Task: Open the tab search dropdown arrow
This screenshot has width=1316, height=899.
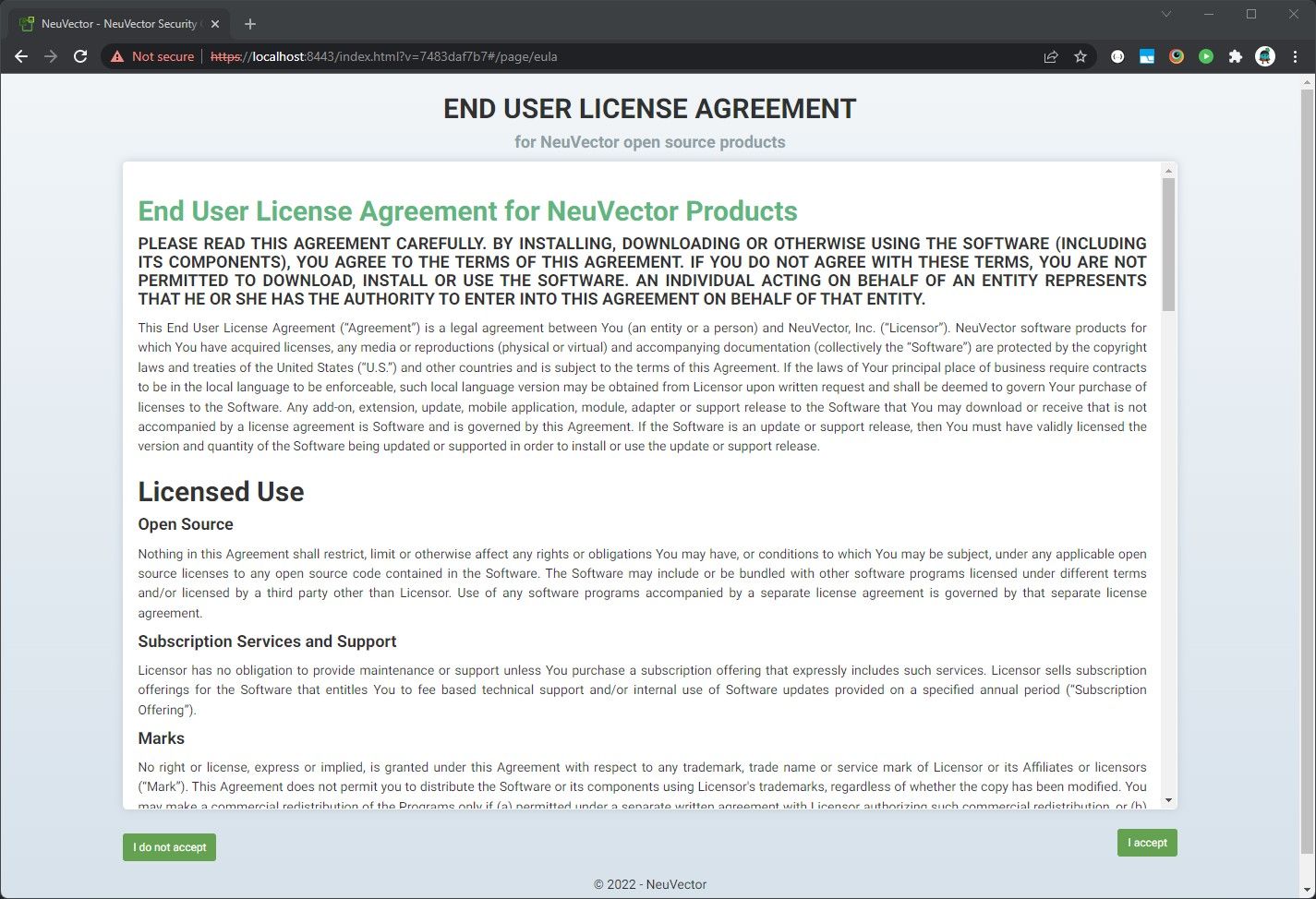Action: 1166,14
